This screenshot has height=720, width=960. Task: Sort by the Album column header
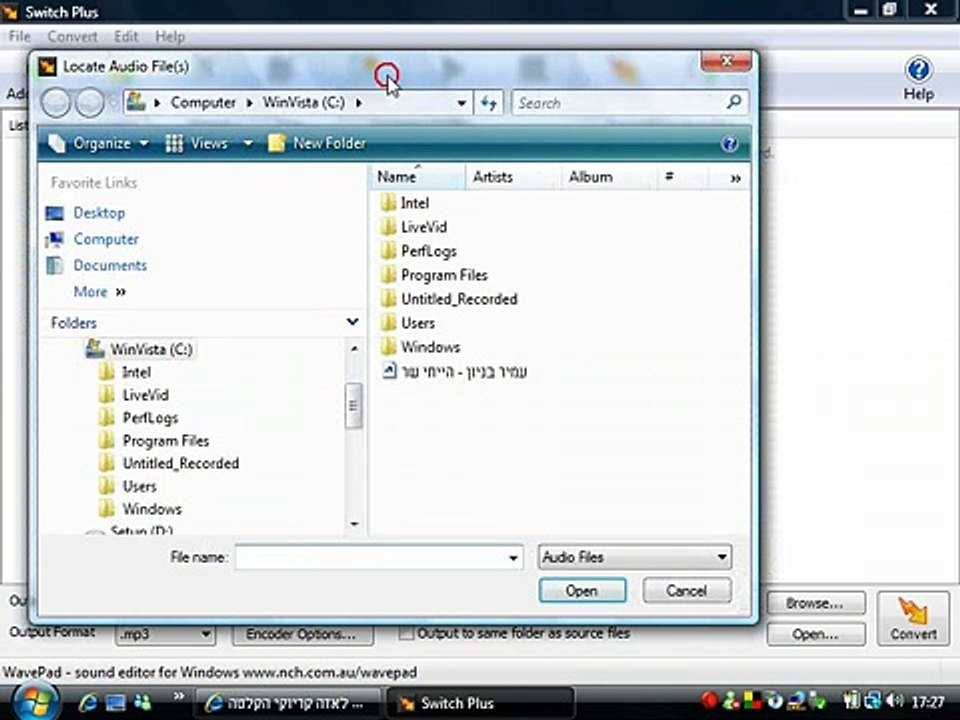pos(609,177)
